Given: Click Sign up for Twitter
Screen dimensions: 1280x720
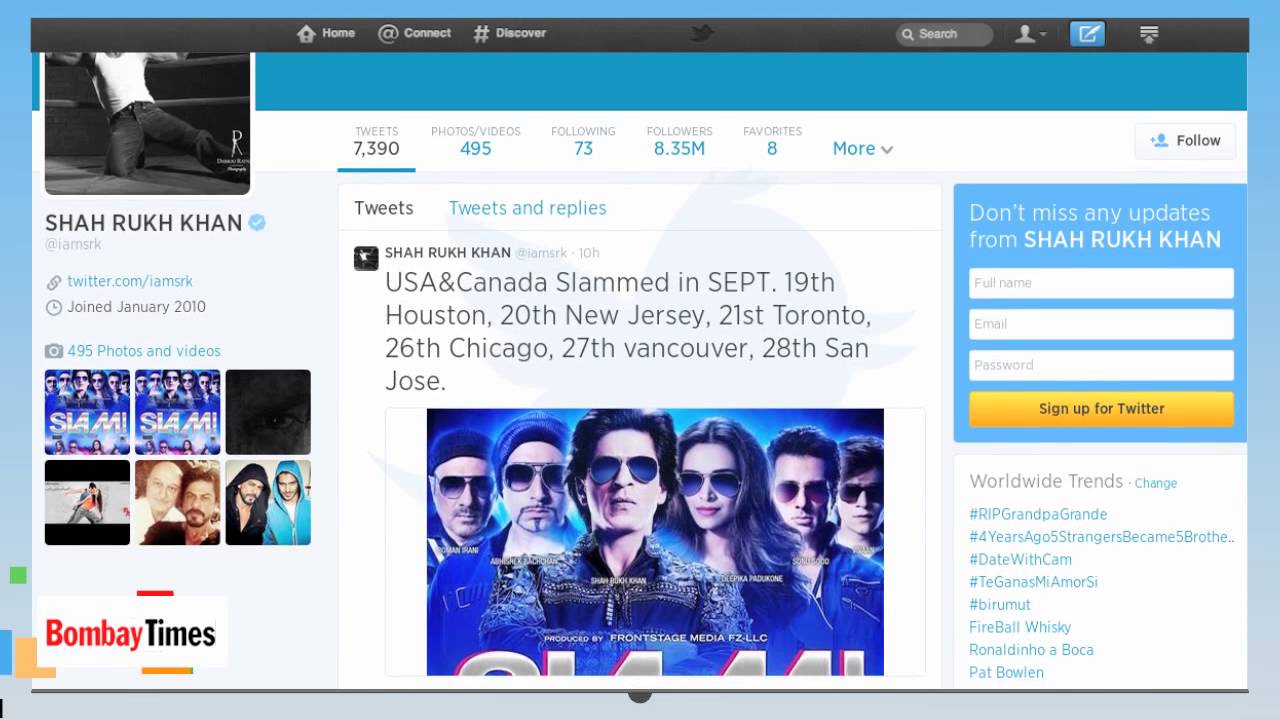Looking at the screenshot, I should pos(1101,409).
